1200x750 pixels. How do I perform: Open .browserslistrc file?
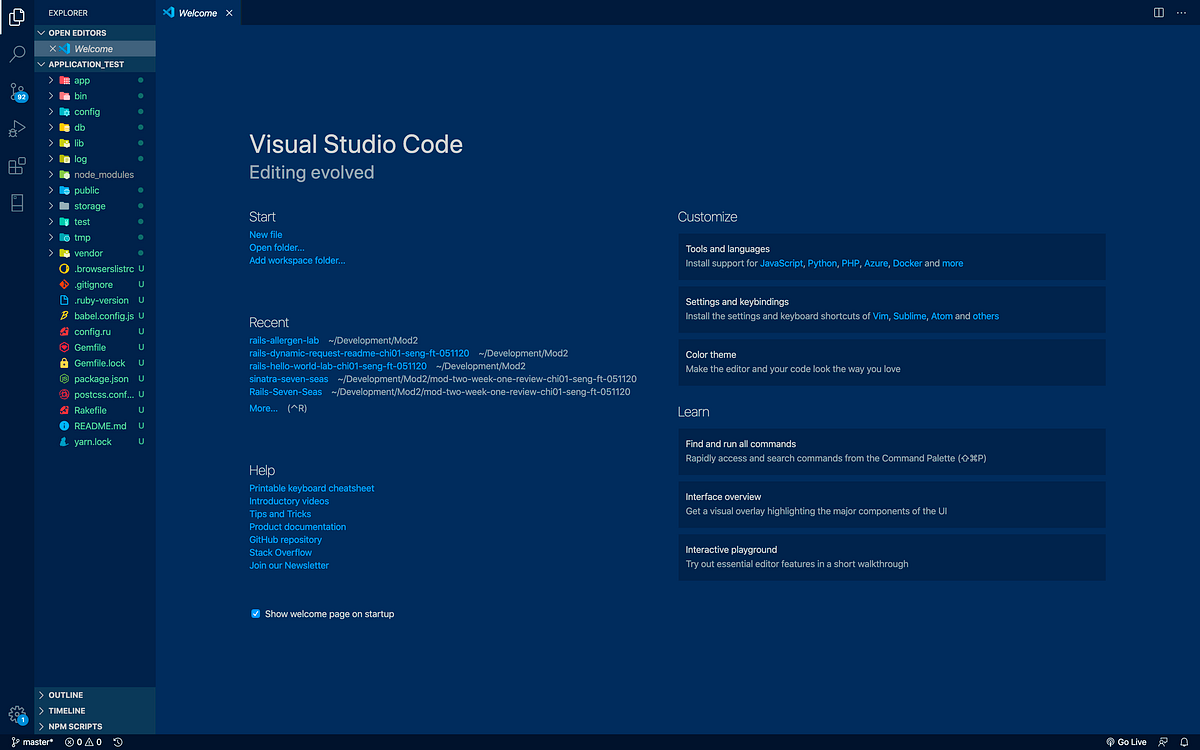(95, 269)
